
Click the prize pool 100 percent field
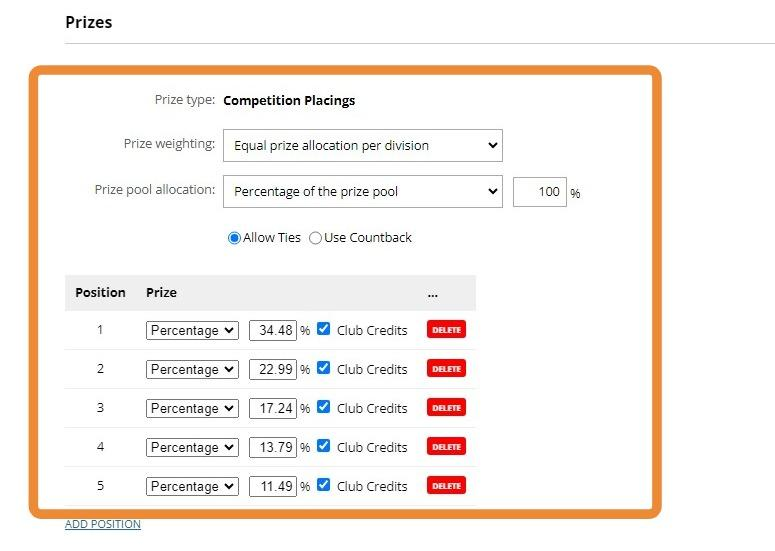(x=540, y=191)
